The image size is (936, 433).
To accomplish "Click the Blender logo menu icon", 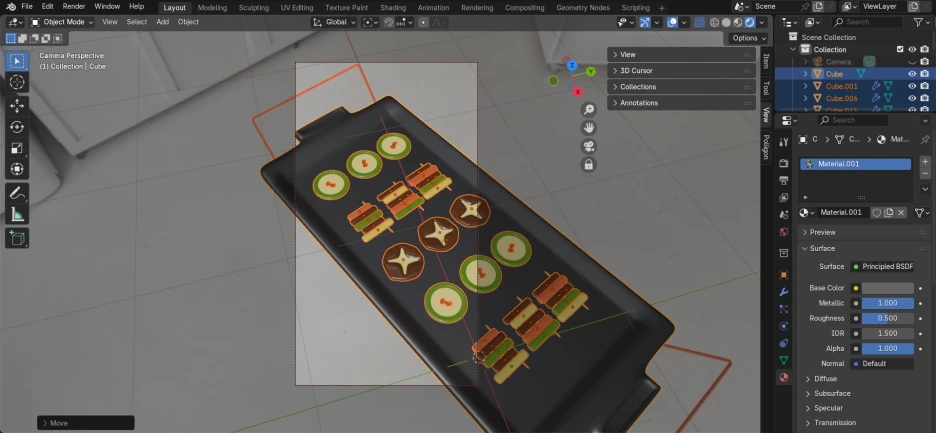I will tap(11, 7).
